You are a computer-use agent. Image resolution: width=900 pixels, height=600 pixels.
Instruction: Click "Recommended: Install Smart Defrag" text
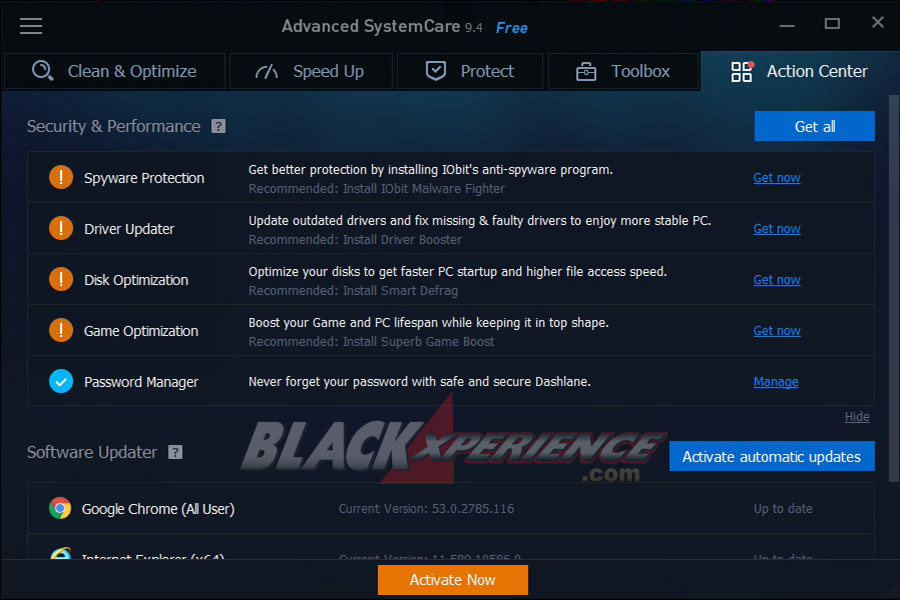point(353,291)
